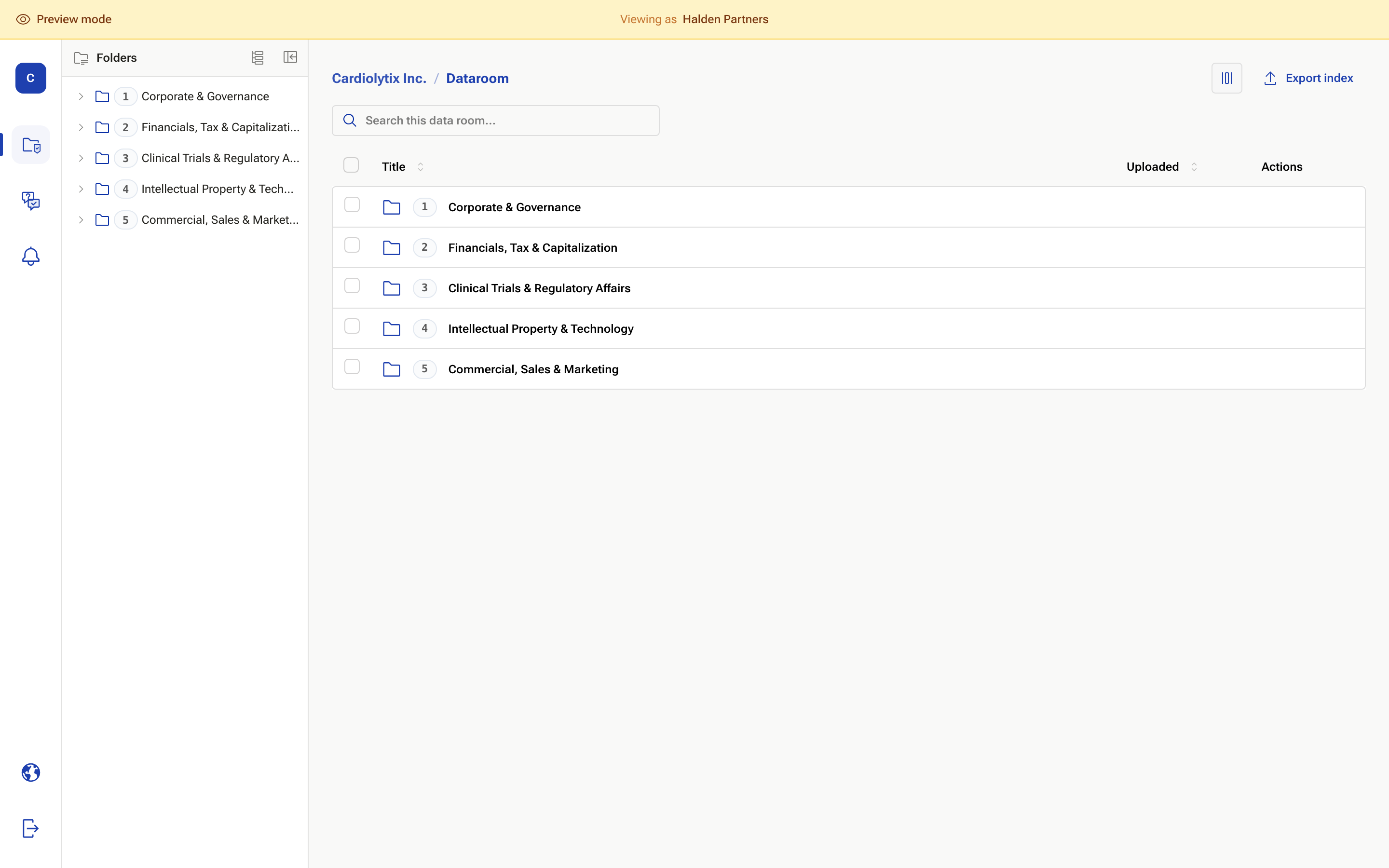The width and height of the screenshot is (1389, 868).
Task: Click folder icon of Corporate & Governance row
Action: click(x=392, y=207)
